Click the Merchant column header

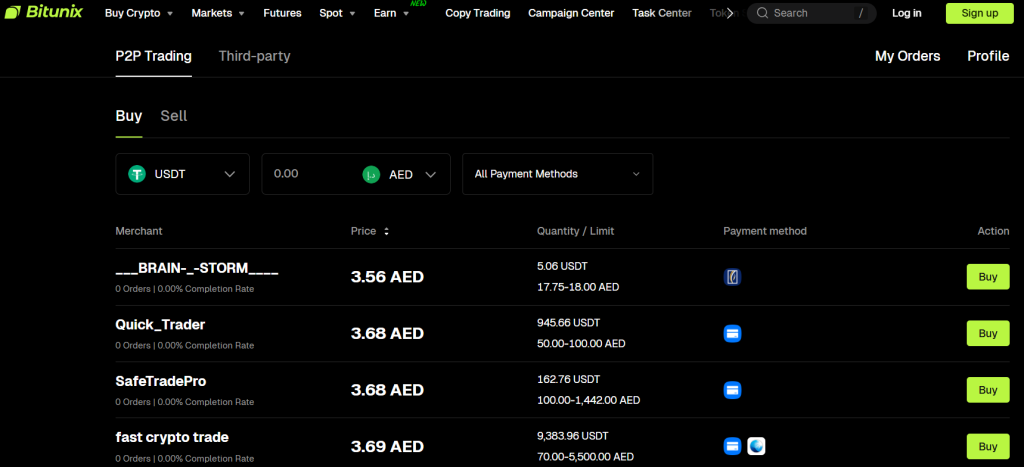click(139, 231)
